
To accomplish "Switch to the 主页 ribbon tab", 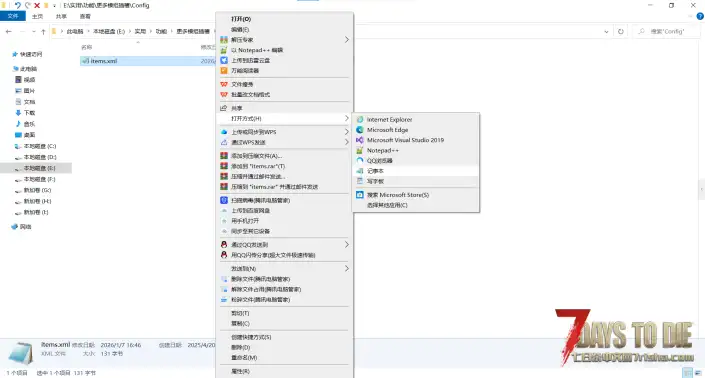I will 37,16.
